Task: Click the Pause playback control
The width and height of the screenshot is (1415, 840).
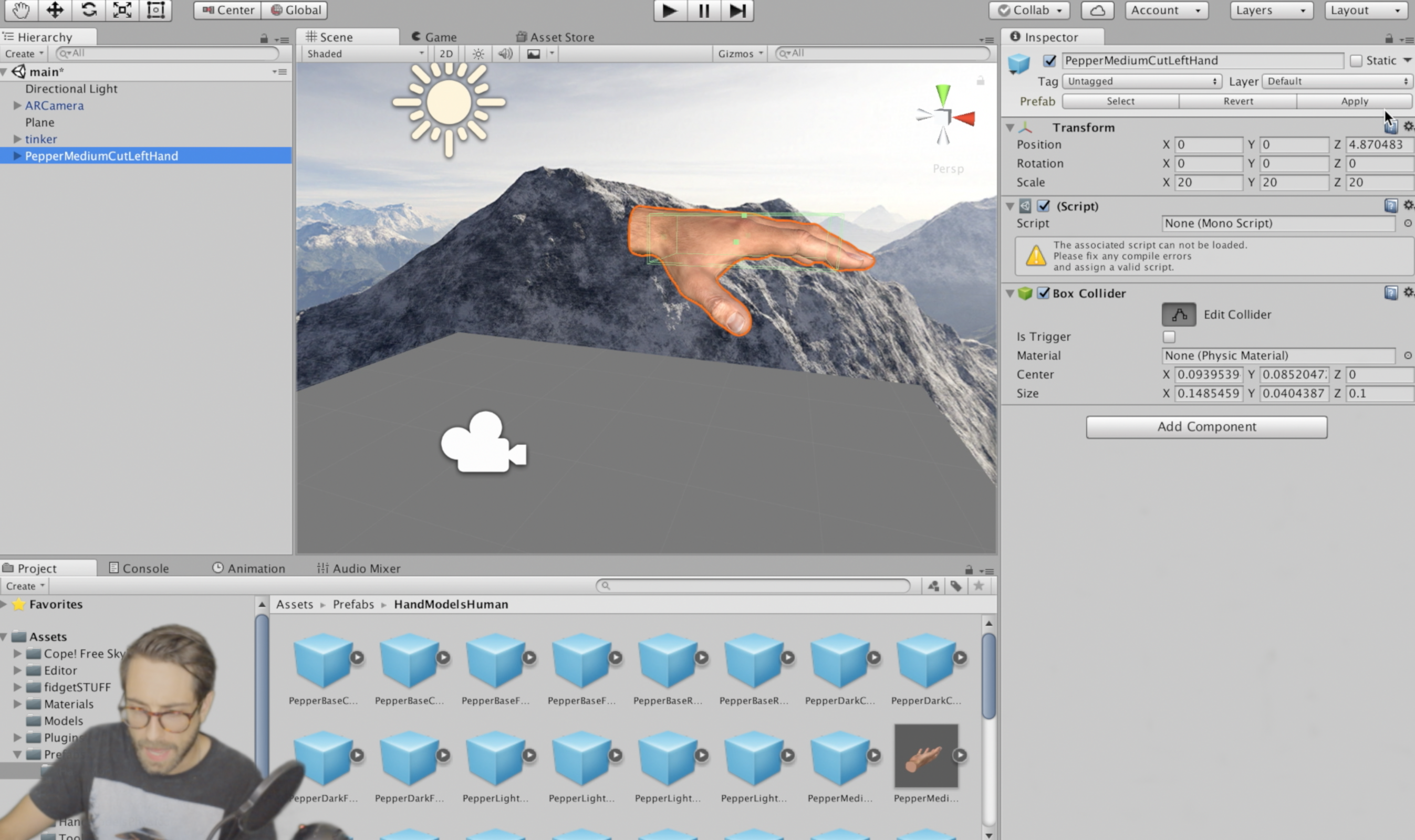Action: coord(703,10)
